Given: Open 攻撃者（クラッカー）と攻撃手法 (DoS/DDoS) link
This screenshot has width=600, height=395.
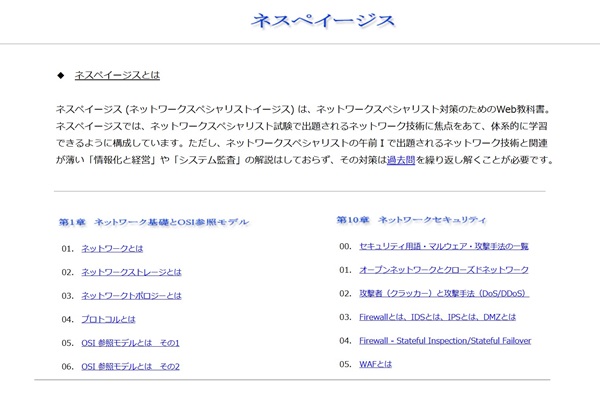Looking at the screenshot, I should point(444,294).
